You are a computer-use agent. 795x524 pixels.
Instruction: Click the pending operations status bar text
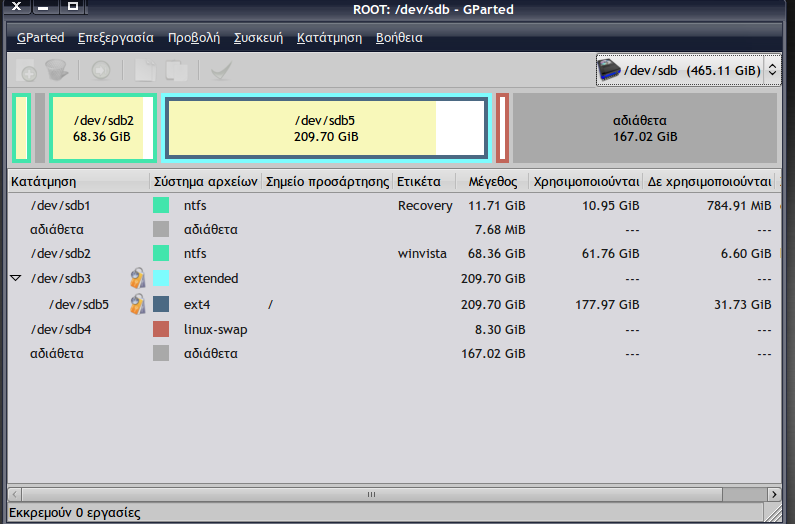pos(75,512)
